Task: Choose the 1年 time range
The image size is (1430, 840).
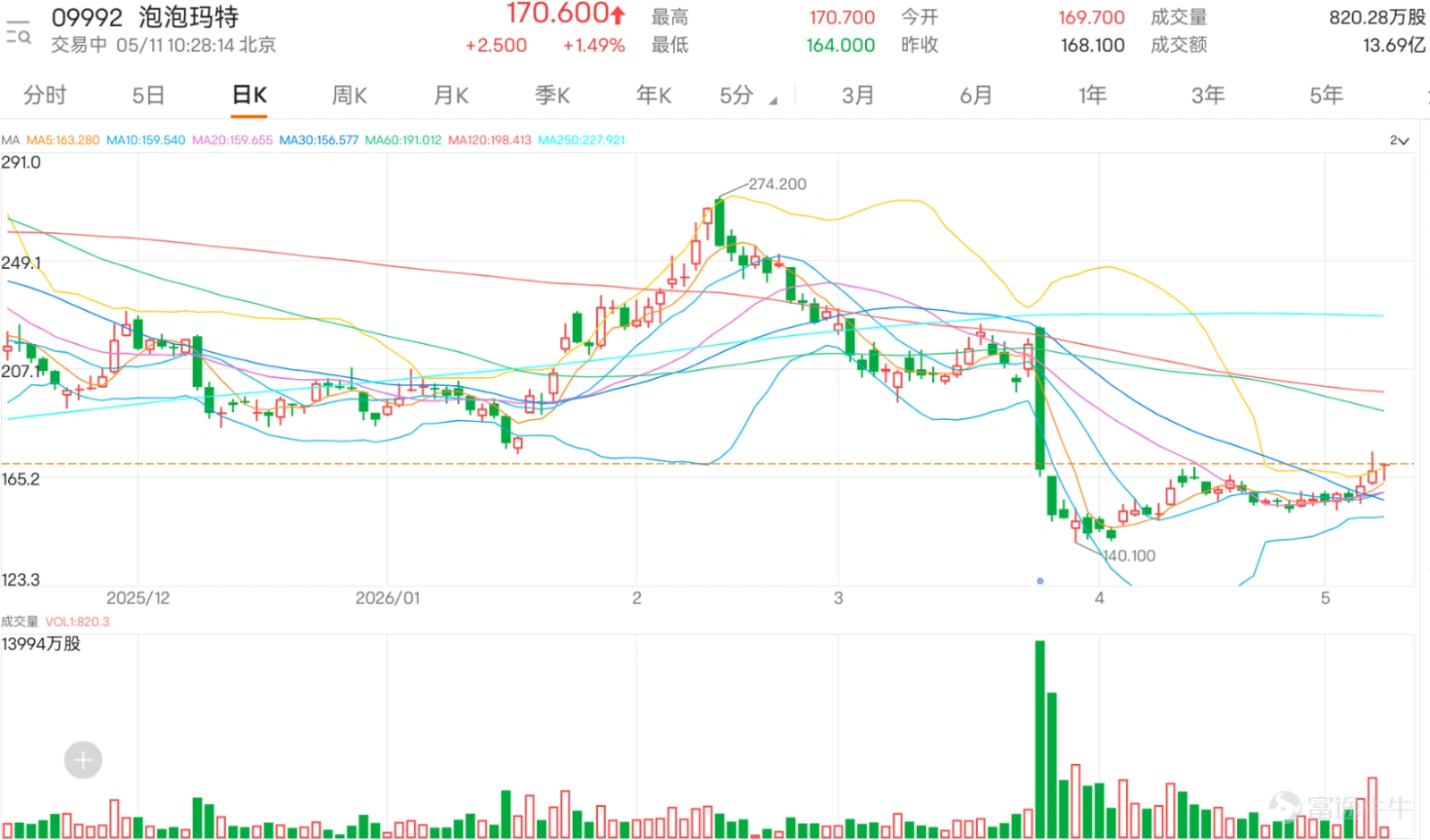Action: click(x=1092, y=95)
